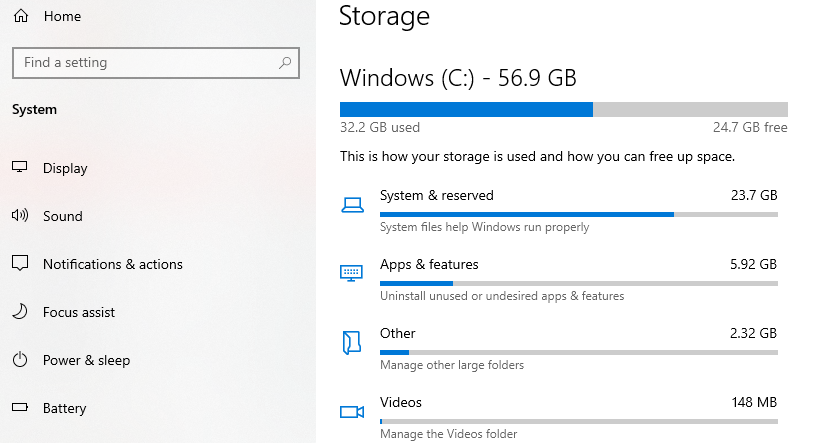Screen dimensions: 822x443
Task: Click the Apps & features keyboard icon
Action: click(x=351, y=273)
